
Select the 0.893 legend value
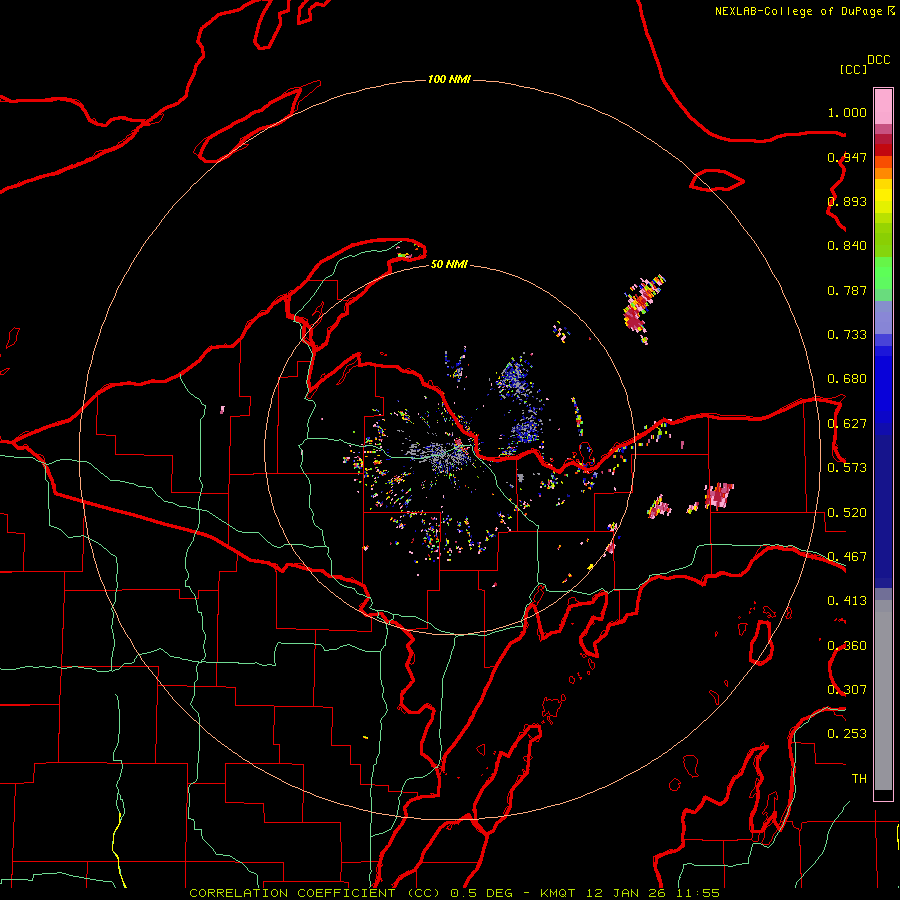click(847, 201)
